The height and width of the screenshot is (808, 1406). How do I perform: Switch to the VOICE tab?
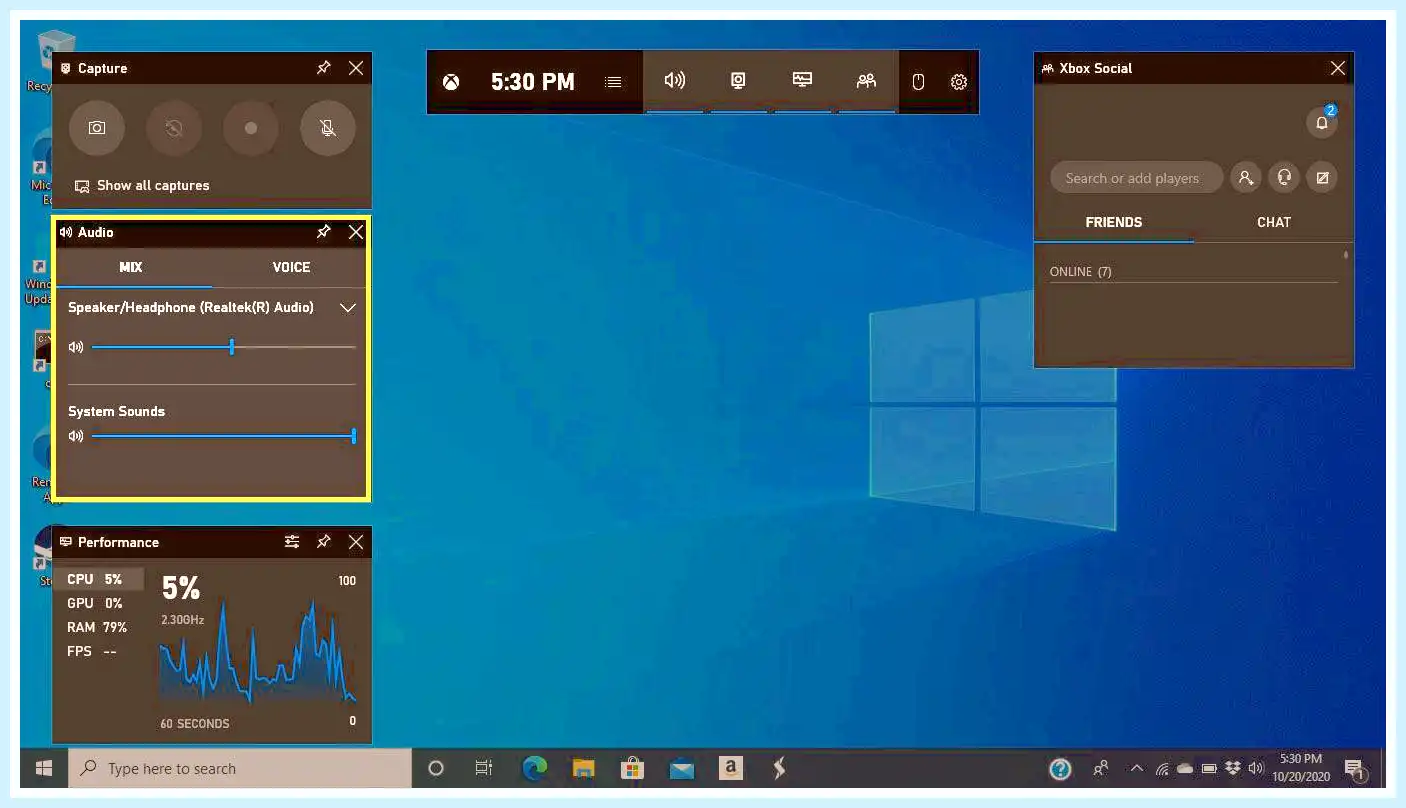291,268
